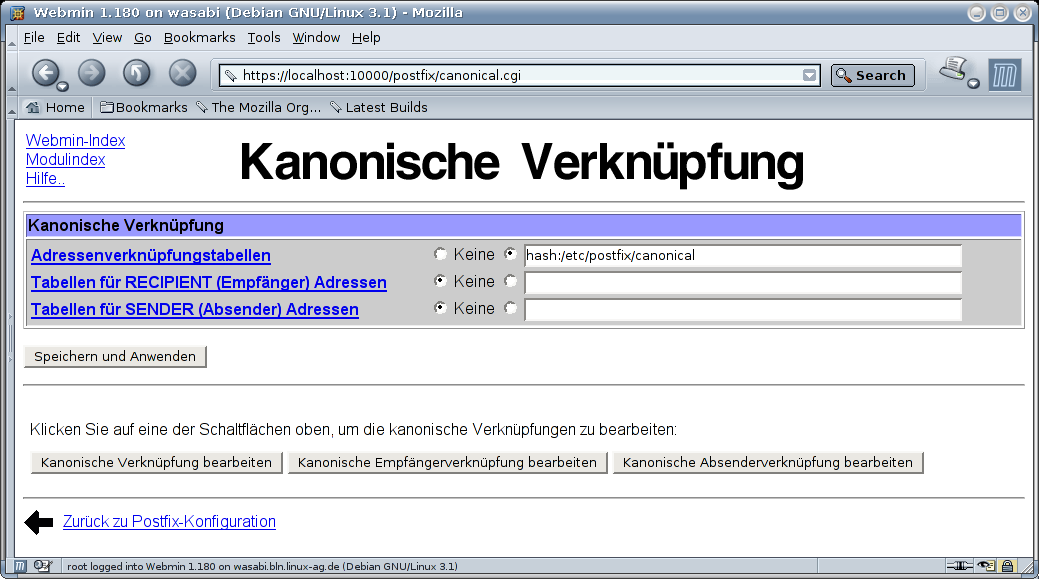Click the window menu icon in title bar

pyautogui.click(x=17, y=13)
